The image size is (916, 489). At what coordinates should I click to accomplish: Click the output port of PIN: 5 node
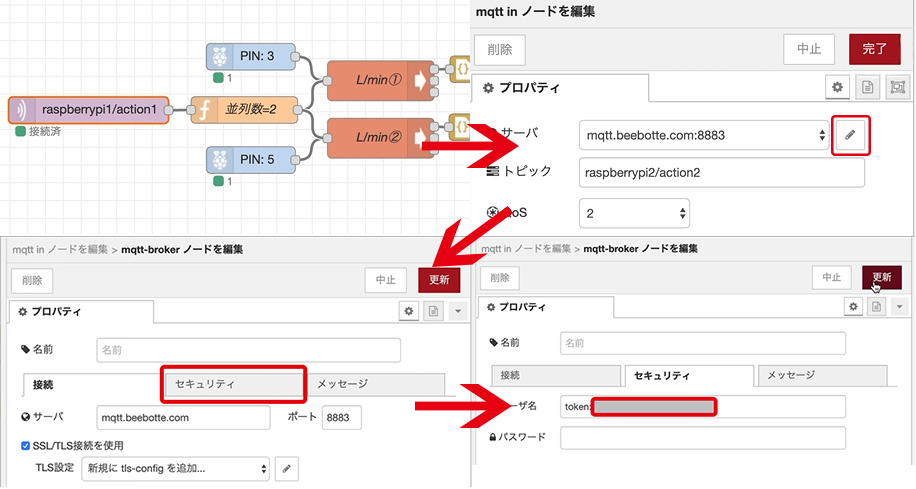pyautogui.click(x=296, y=160)
